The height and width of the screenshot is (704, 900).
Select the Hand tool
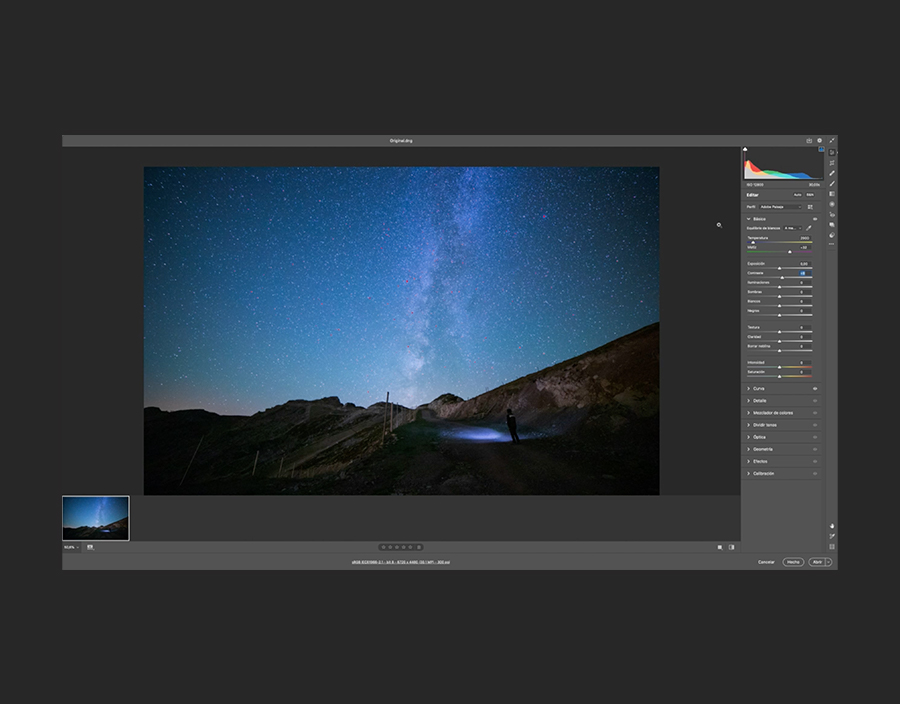[832, 526]
